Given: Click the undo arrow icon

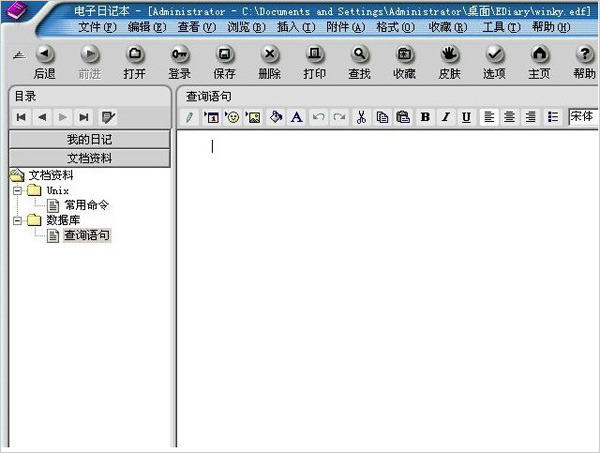Looking at the screenshot, I should click(x=318, y=117).
